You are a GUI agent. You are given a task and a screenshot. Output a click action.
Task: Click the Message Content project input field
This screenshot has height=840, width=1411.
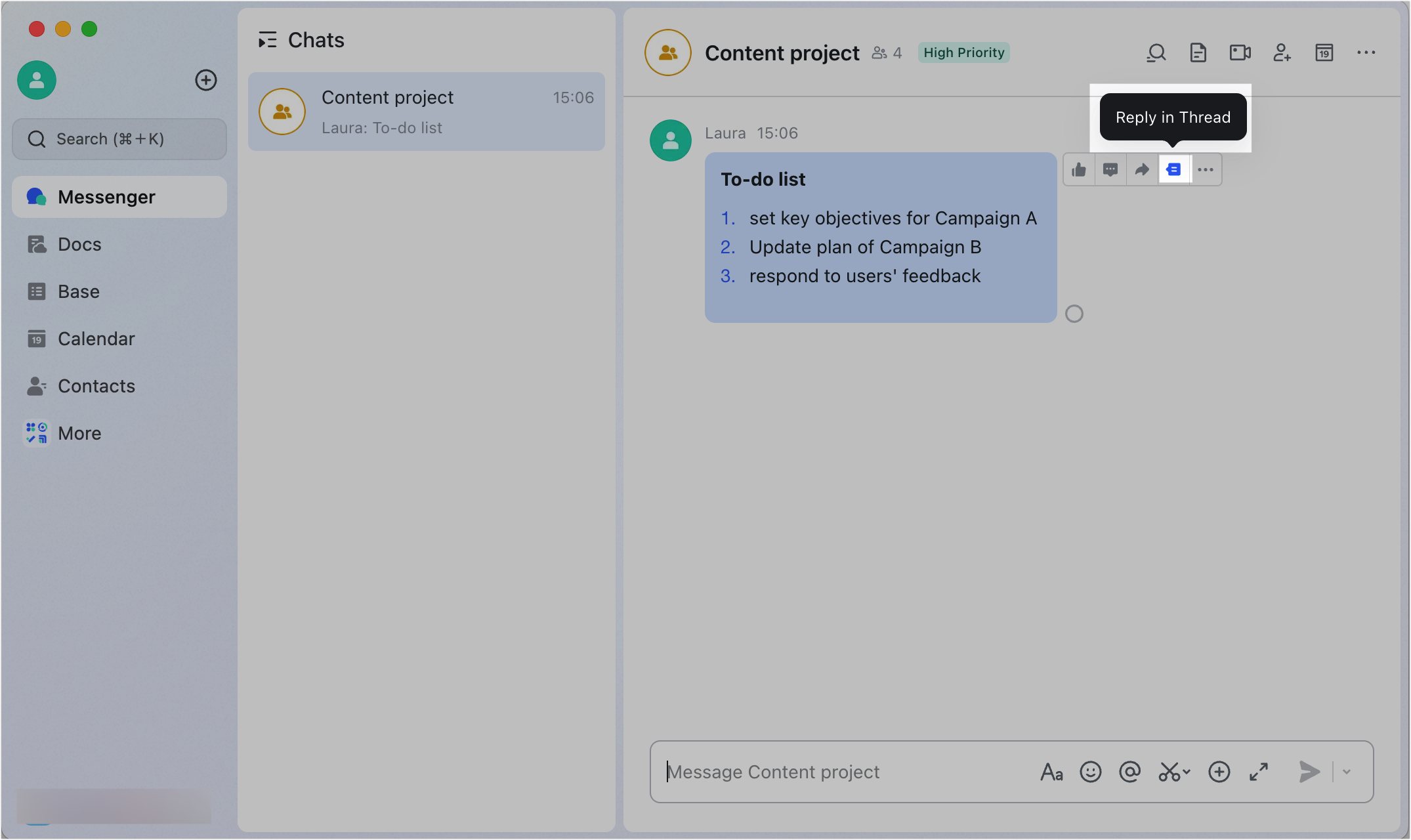[x=840, y=772]
